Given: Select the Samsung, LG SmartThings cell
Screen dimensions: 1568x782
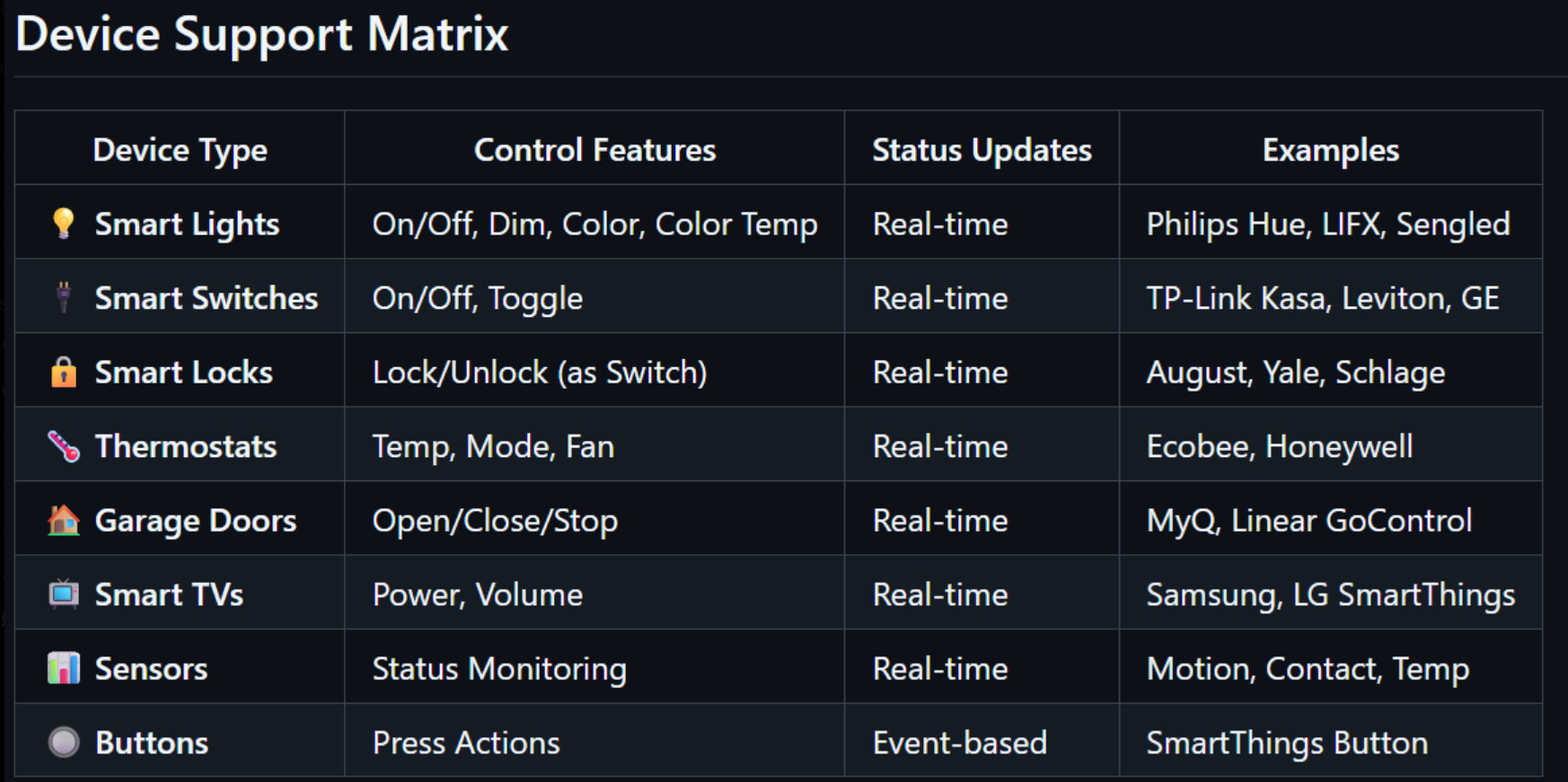Looking at the screenshot, I should point(1330,595).
